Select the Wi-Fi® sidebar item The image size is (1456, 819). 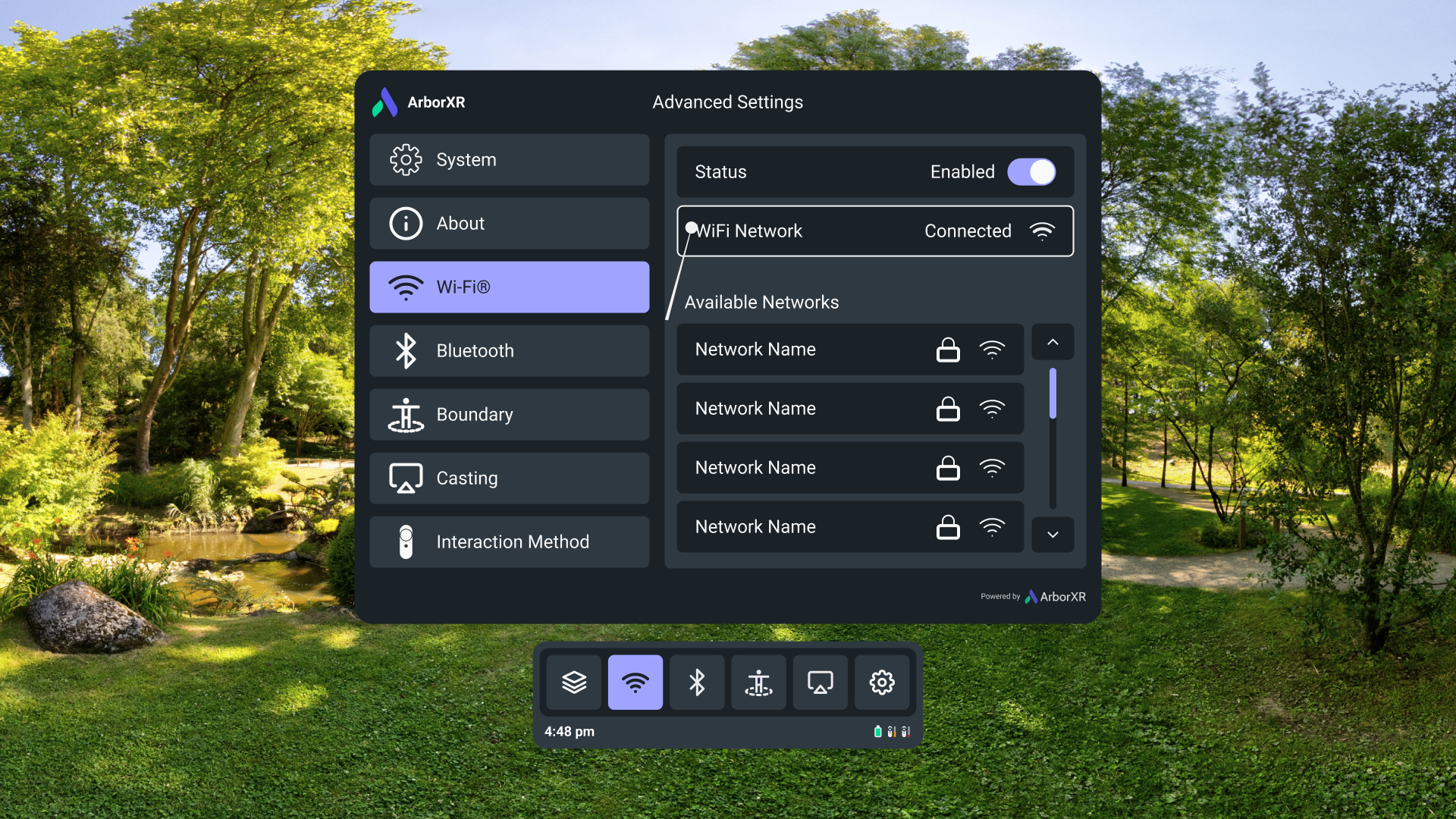[x=509, y=287]
